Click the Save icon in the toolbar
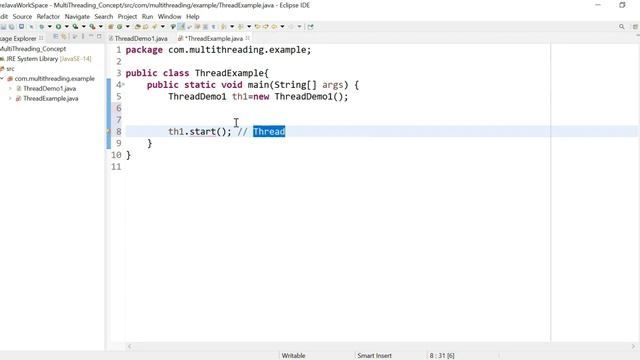This screenshot has width=640, height=360. [x=3, y=27]
